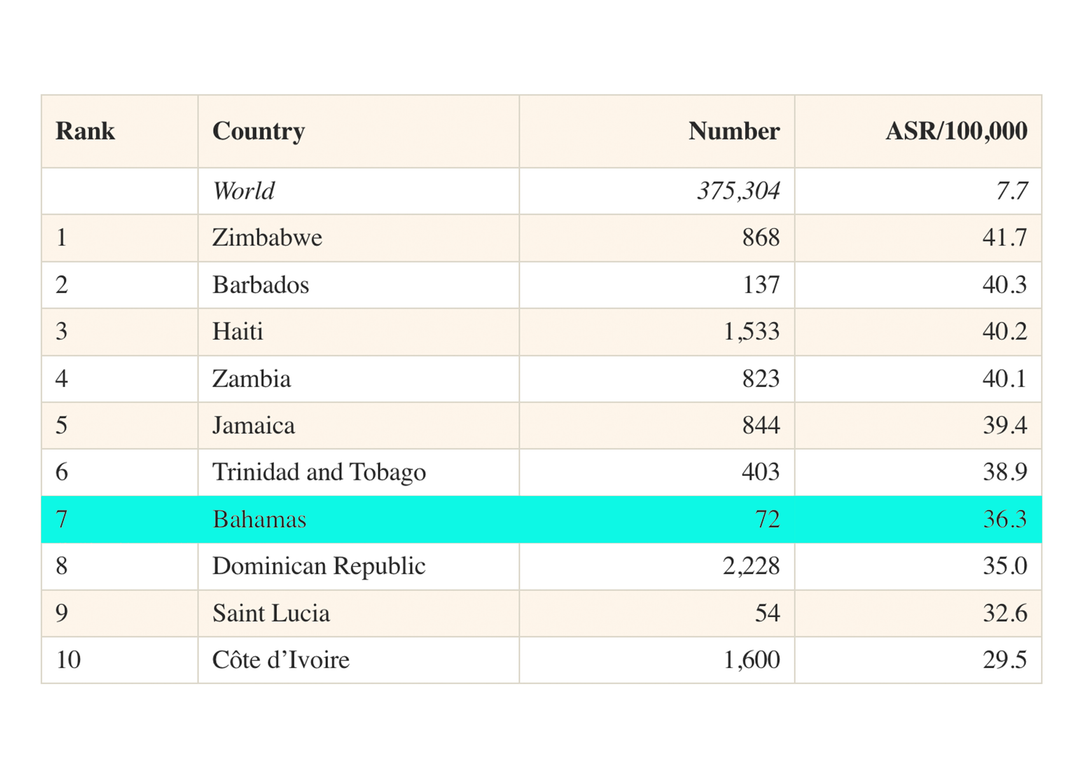Click the Number column header
The height and width of the screenshot is (771, 1080).
point(733,131)
